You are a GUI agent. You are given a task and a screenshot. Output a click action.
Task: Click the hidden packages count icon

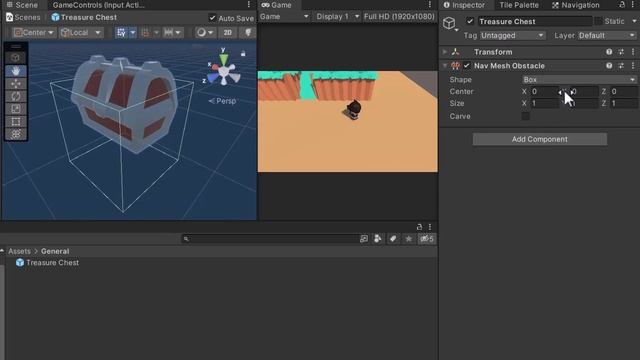coord(427,239)
